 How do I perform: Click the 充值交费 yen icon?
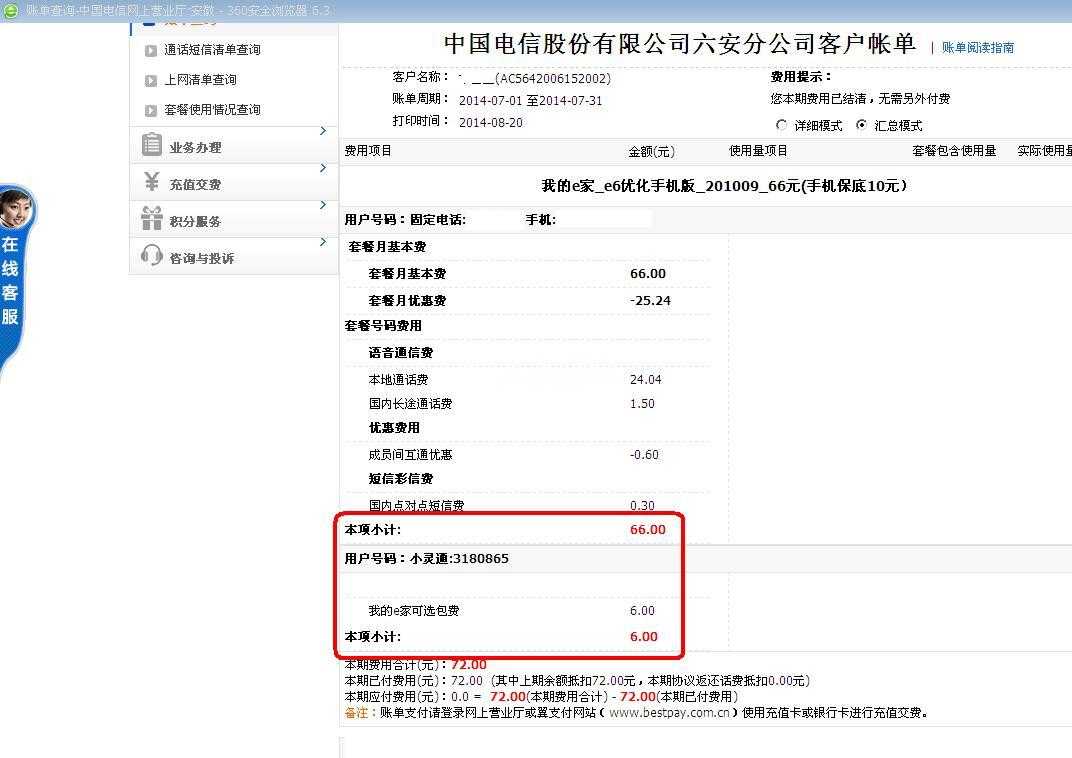152,182
